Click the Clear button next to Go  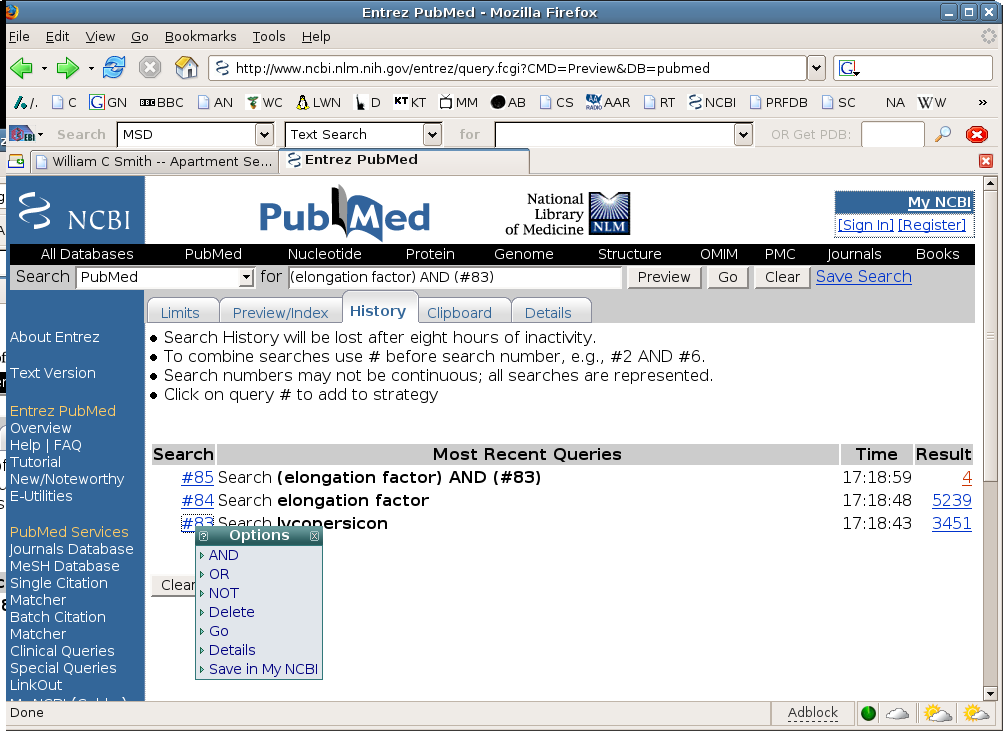782,277
